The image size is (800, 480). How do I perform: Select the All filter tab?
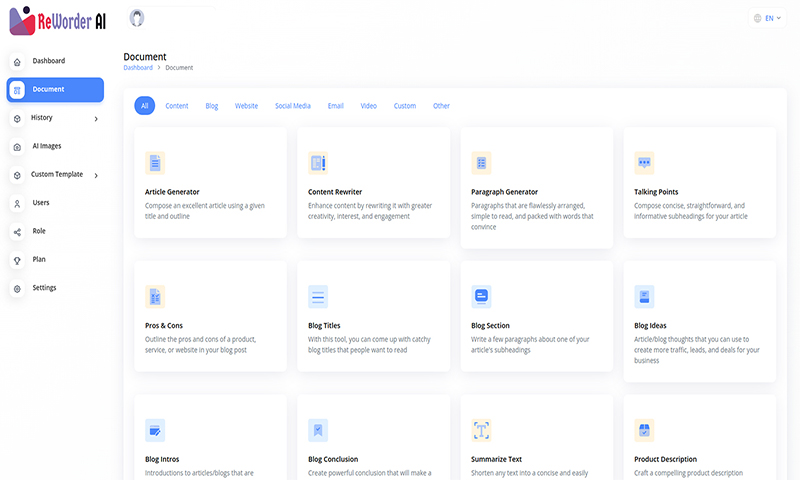[x=144, y=106]
